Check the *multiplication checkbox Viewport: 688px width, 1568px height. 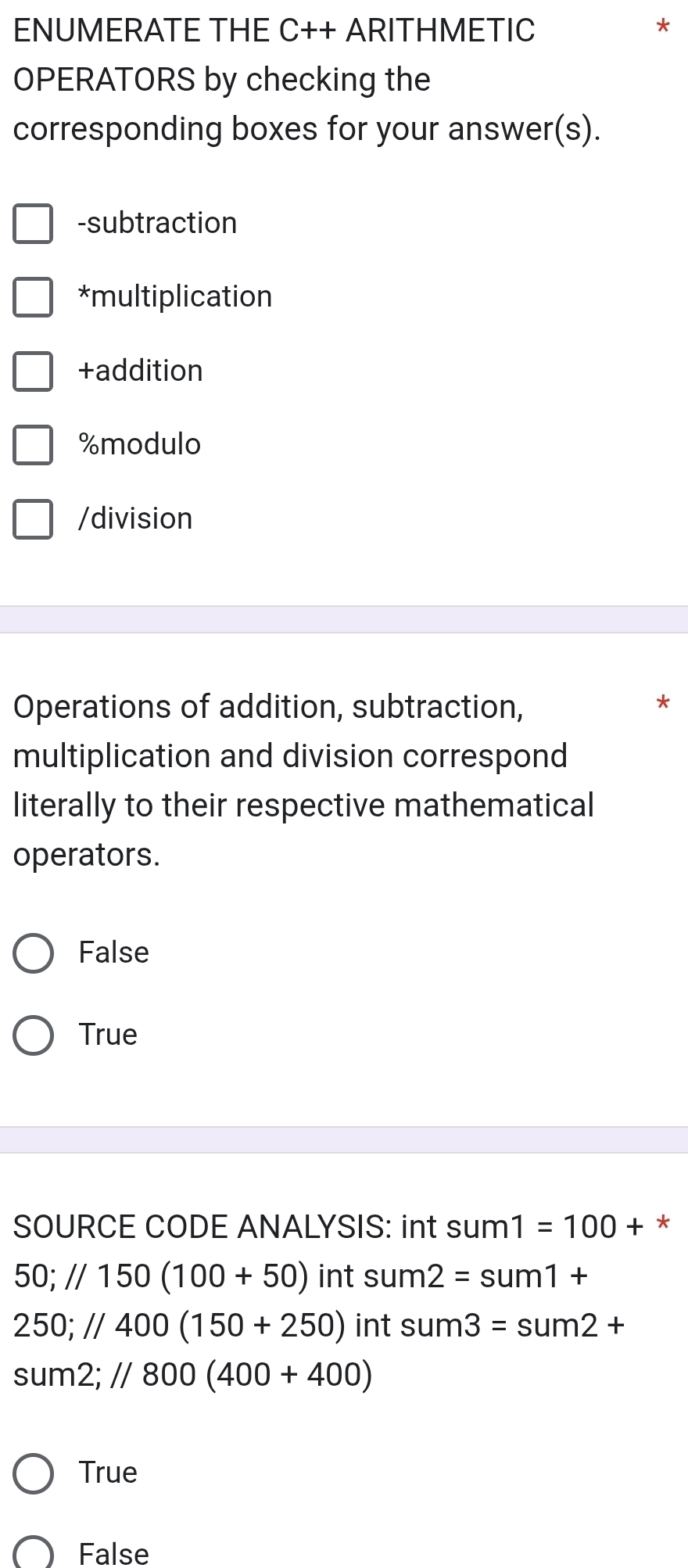tap(33, 297)
